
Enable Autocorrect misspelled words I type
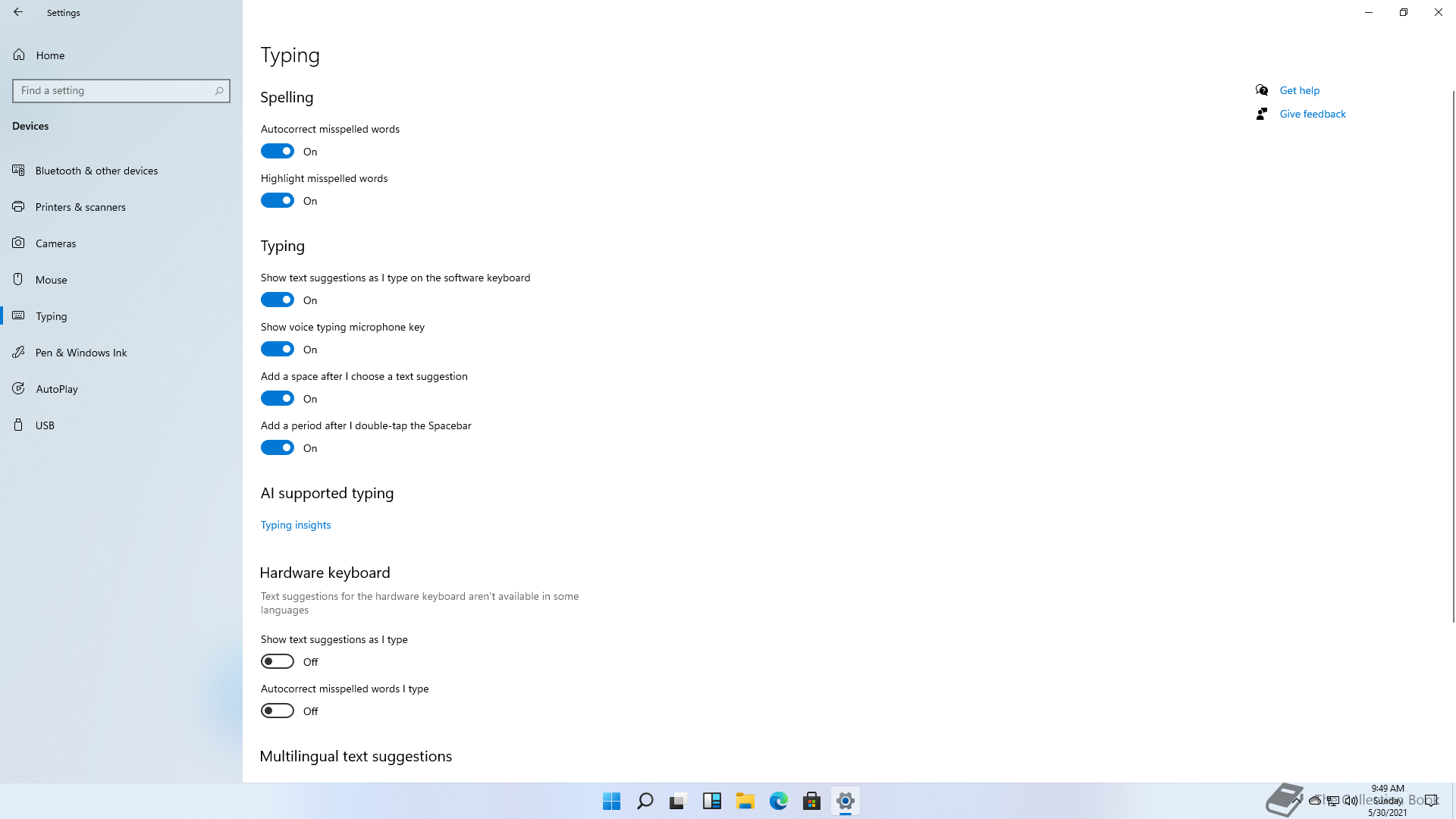point(278,711)
